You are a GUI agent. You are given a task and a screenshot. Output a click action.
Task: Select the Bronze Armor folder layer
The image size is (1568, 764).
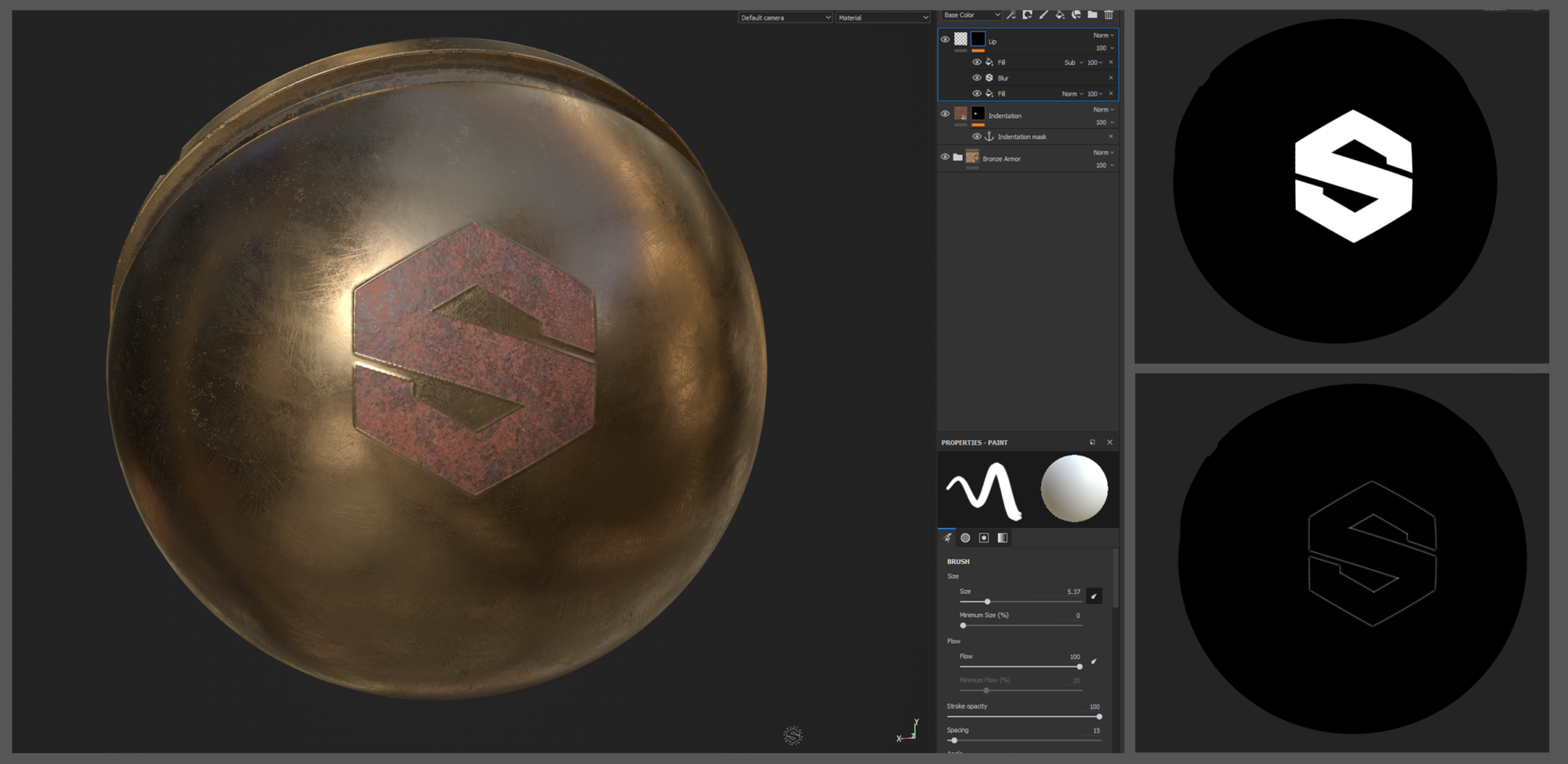[x=1002, y=158]
